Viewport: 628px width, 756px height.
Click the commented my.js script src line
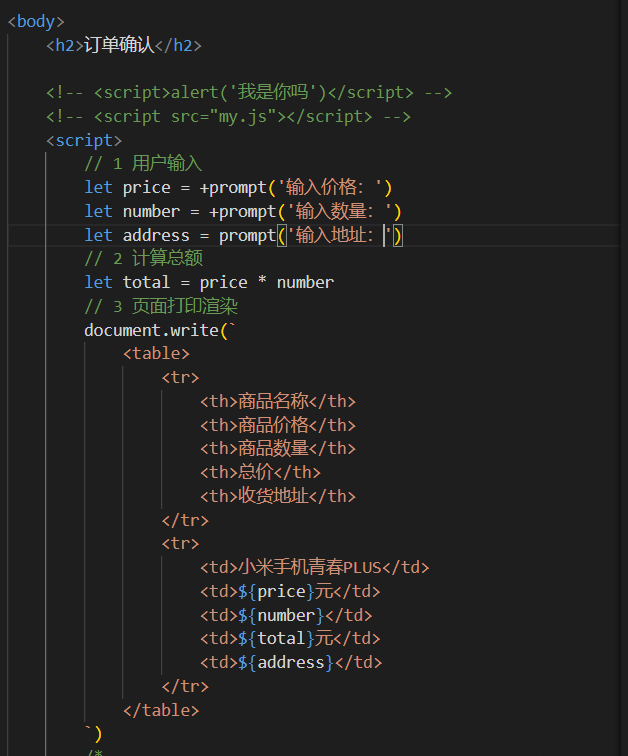pyautogui.click(x=228, y=116)
